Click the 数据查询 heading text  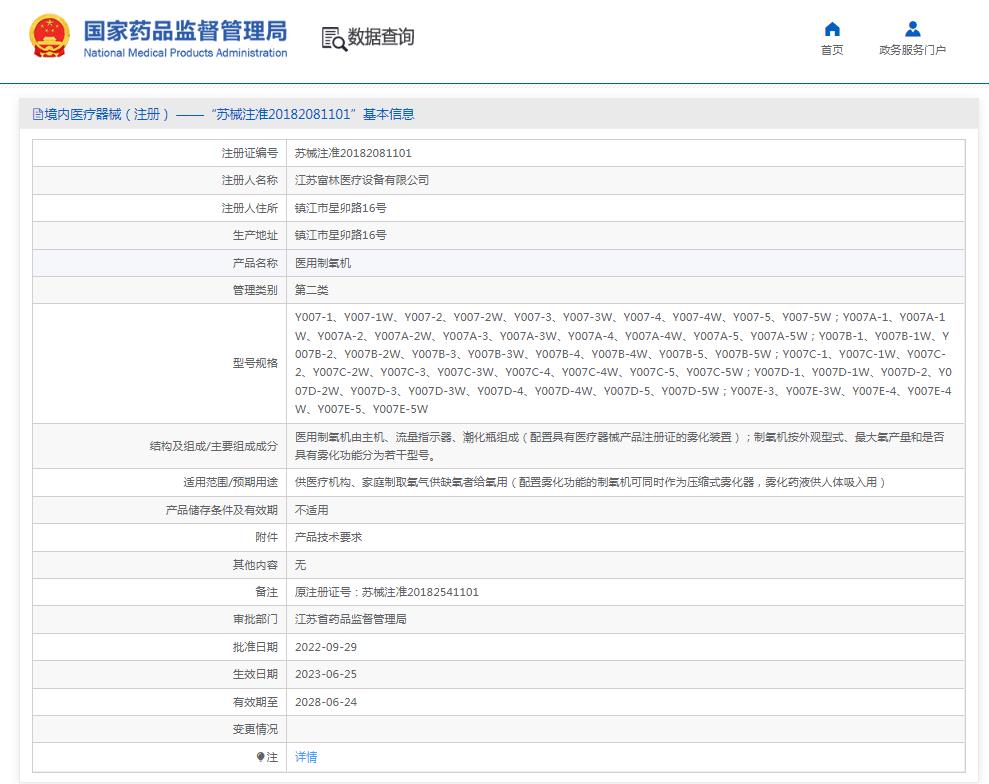point(380,38)
